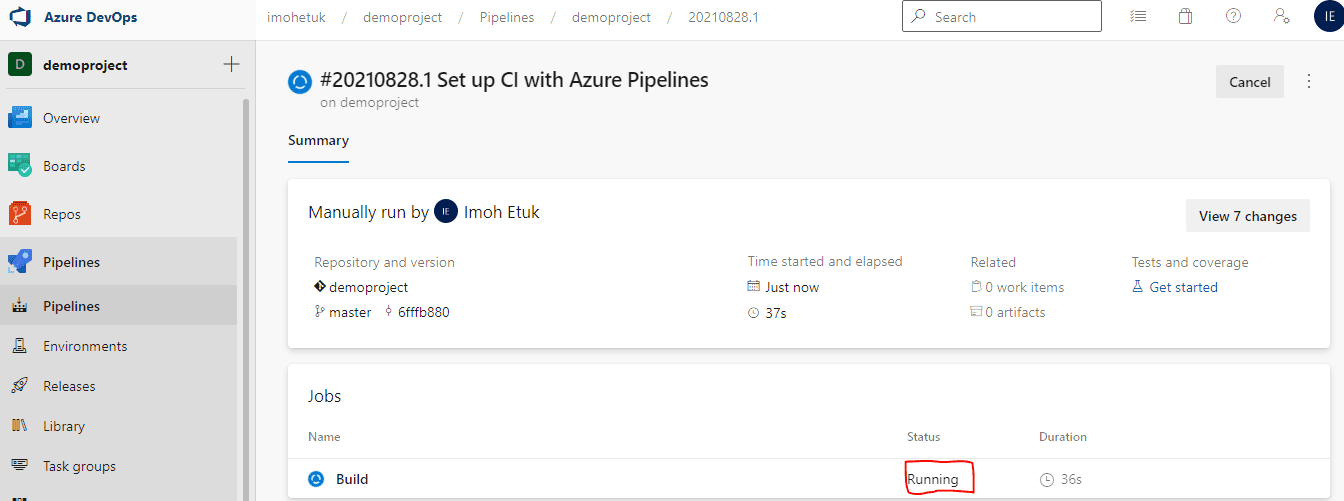Open the work items list icon in header
The width and height of the screenshot is (1344, 501).
[1137, 17]
